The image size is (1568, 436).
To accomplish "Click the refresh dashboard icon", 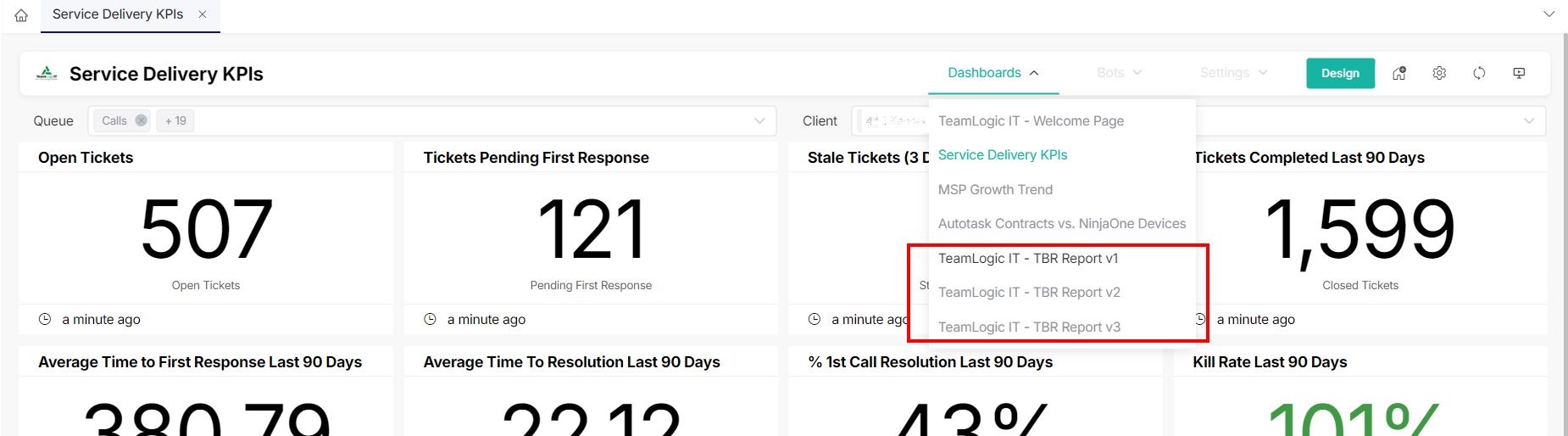I will click(1479, 74).
